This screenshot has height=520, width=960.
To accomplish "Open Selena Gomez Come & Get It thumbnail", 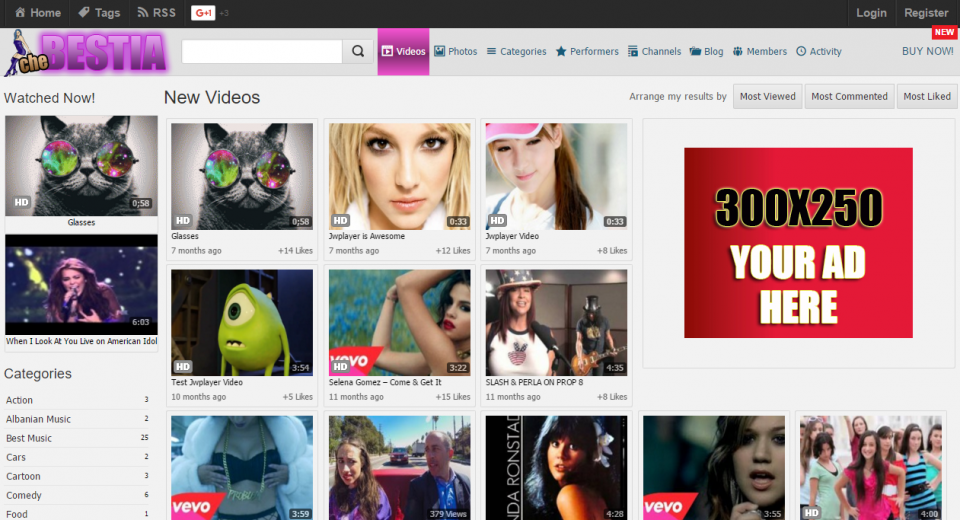I will pyautogui.click(x=399, y=323).
